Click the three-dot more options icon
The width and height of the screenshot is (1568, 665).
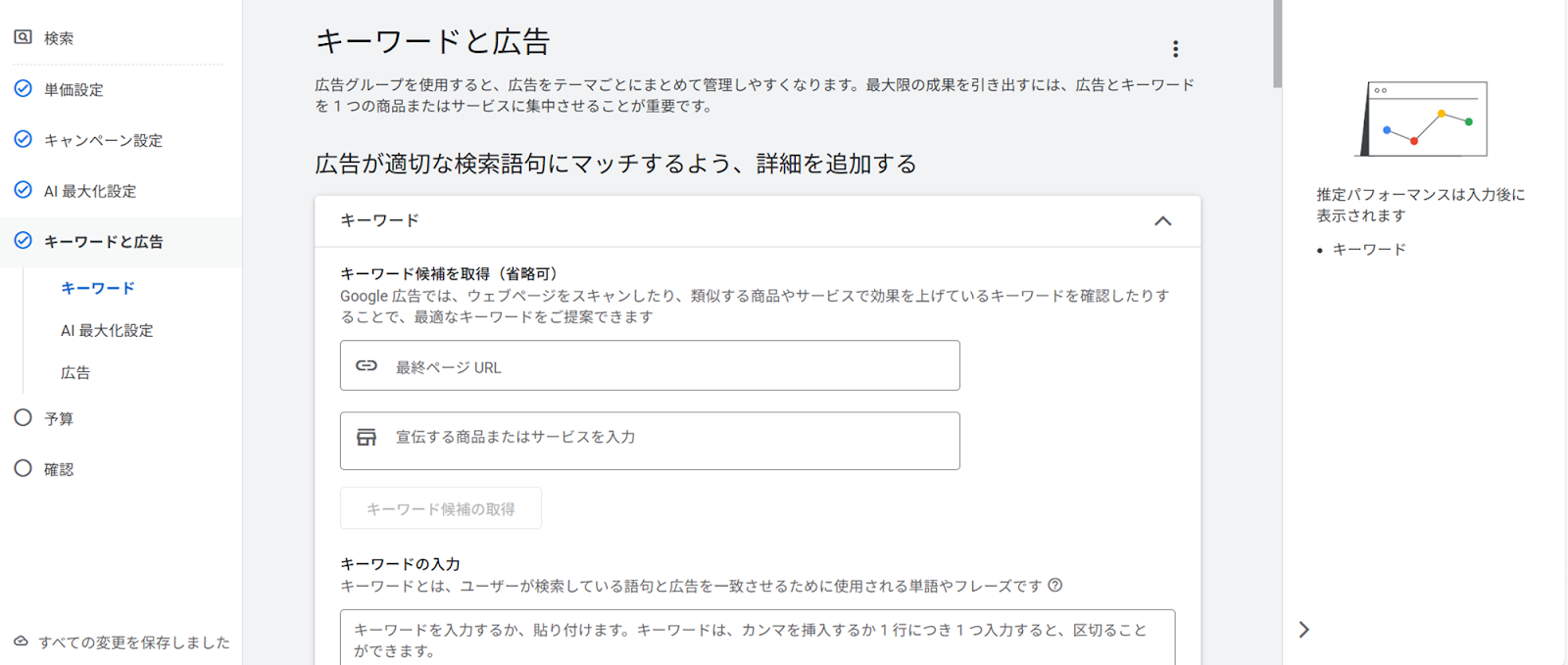[x=1175, y=49]
